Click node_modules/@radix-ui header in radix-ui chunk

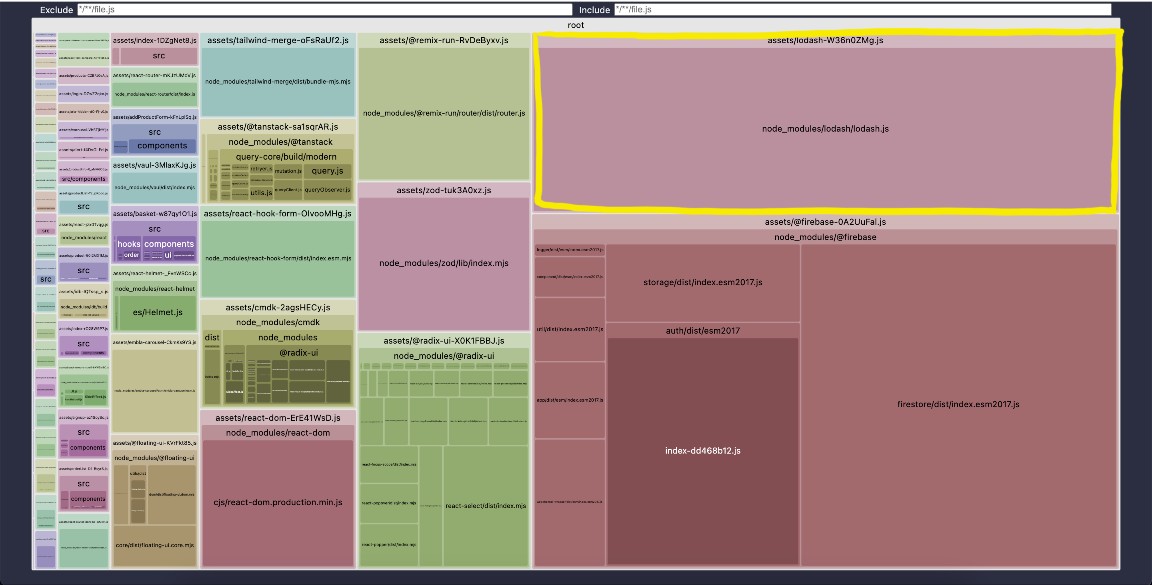click(x=444, y=356)
